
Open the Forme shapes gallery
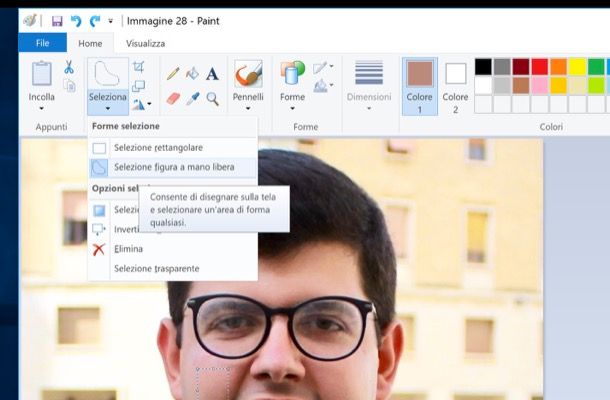[x=292, y=73]
